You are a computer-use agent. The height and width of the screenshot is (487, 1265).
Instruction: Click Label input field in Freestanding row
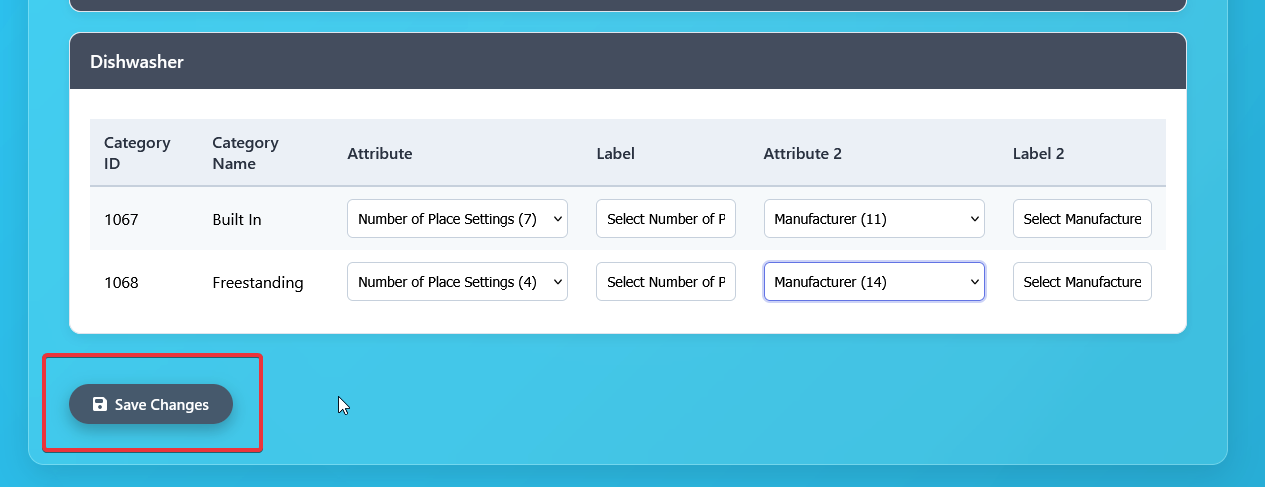tap(665, 282)
